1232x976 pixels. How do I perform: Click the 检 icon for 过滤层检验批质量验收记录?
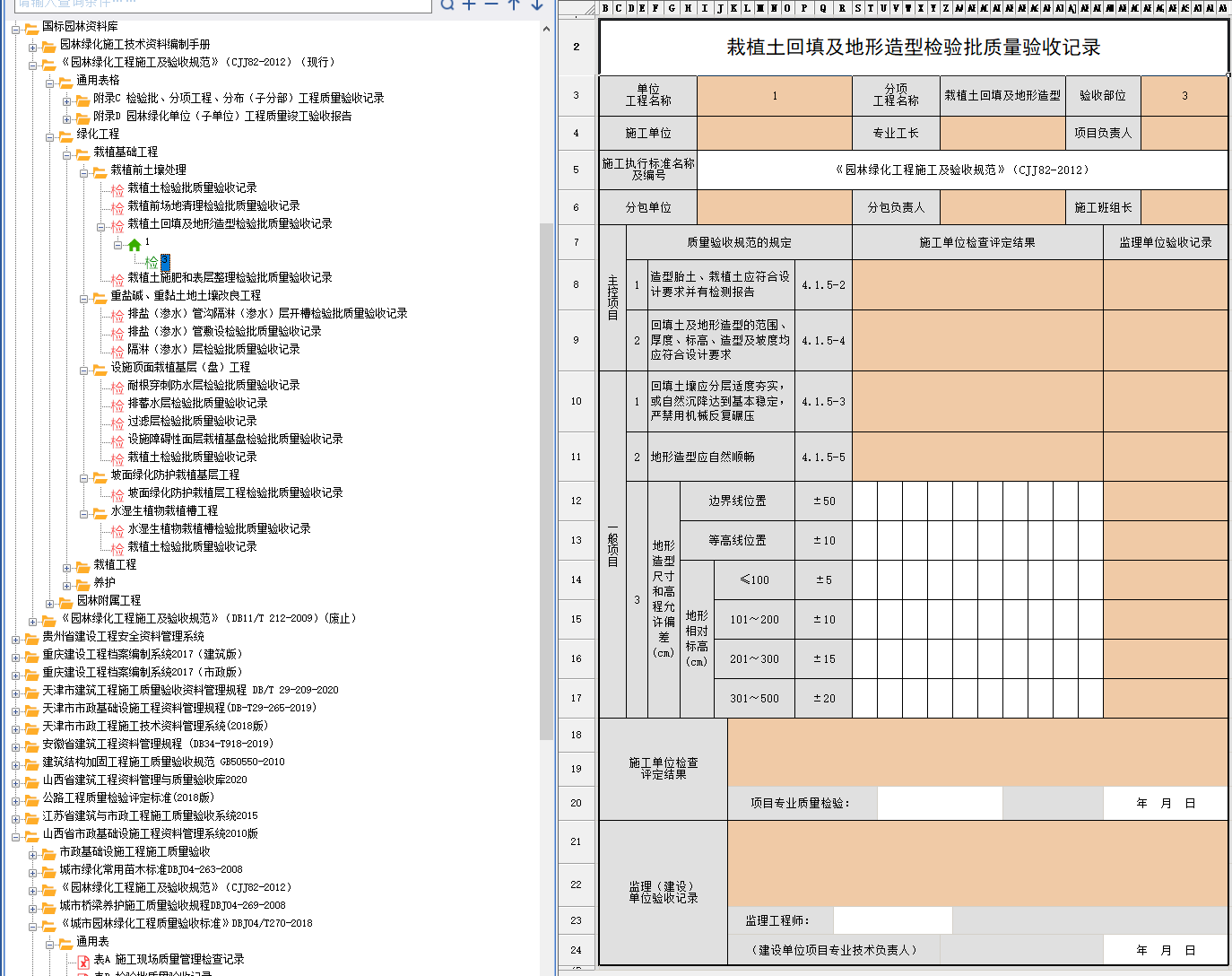coord(117,423)
